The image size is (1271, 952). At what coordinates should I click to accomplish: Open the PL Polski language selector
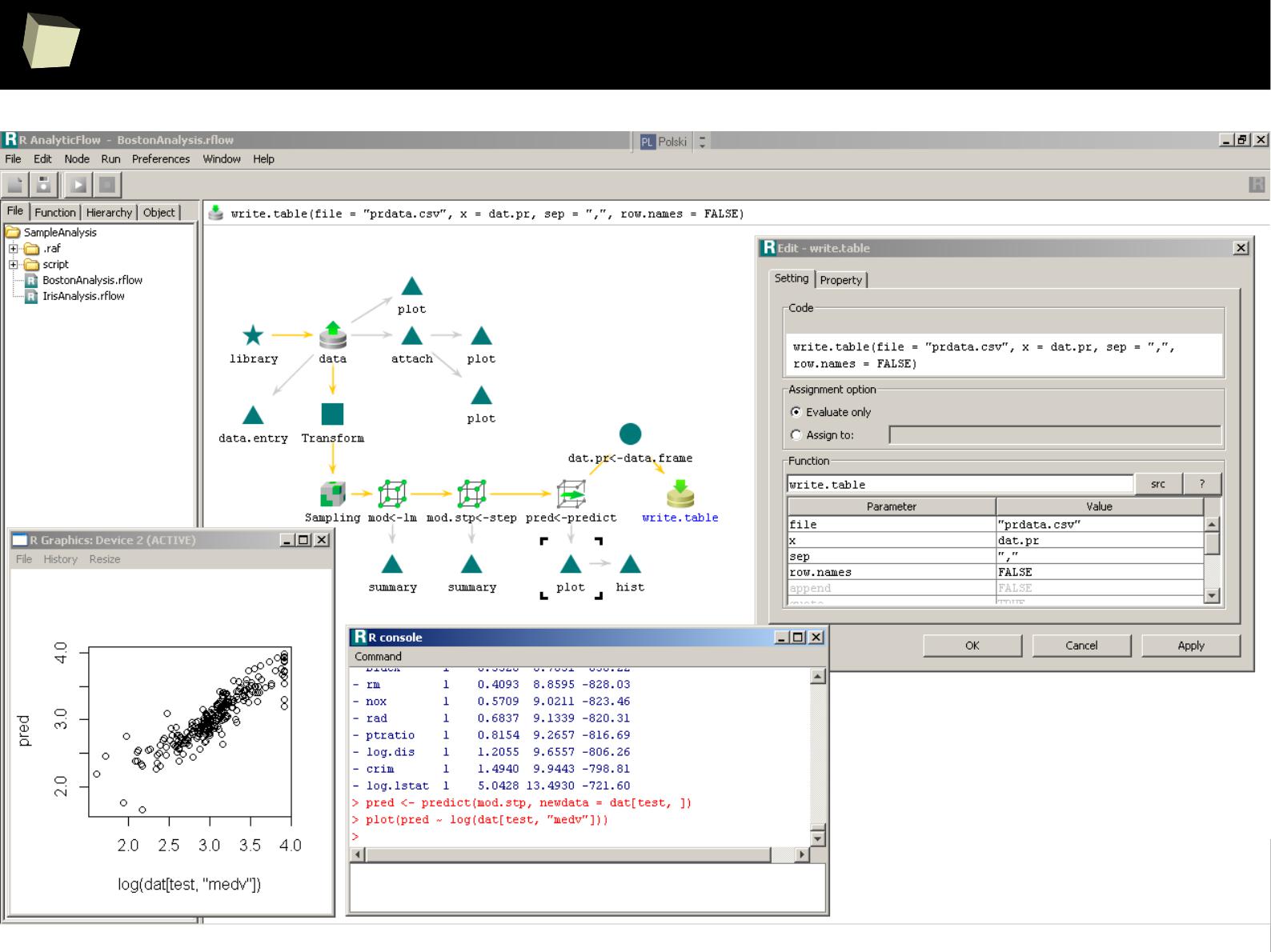pyautogui.click(x=664, y=142)
